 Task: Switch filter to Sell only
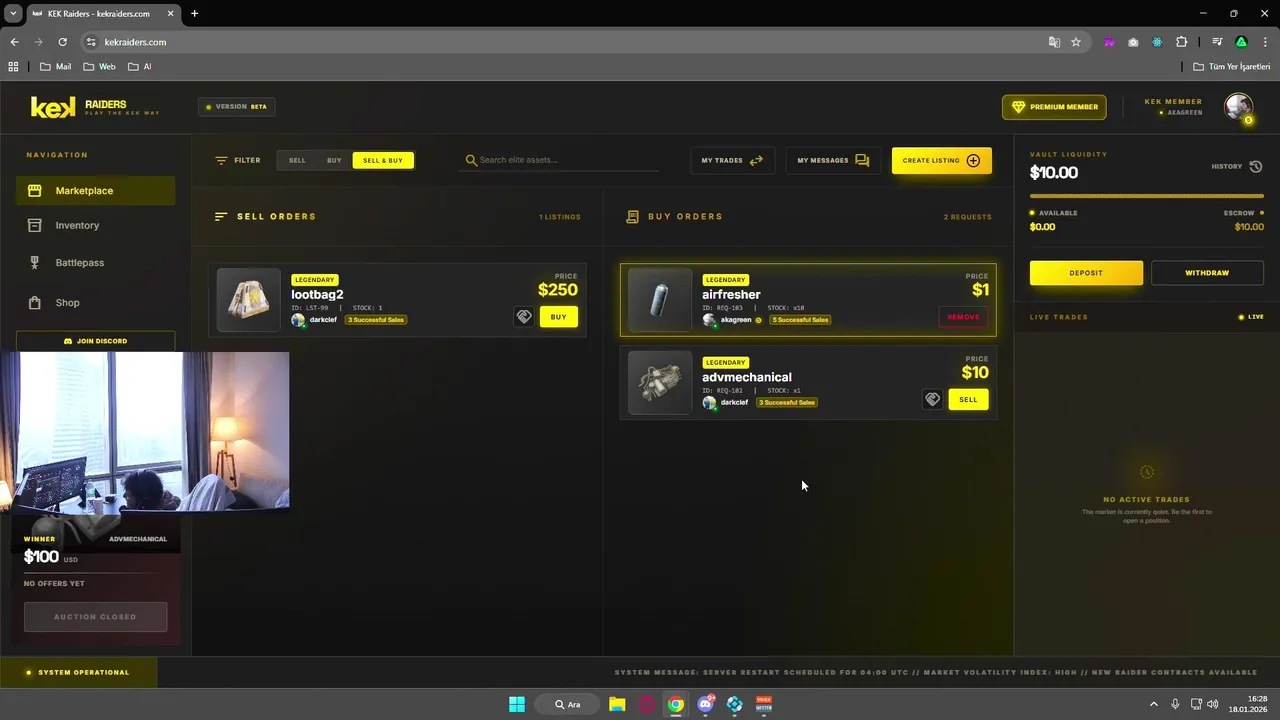click(x=297, y=160)
